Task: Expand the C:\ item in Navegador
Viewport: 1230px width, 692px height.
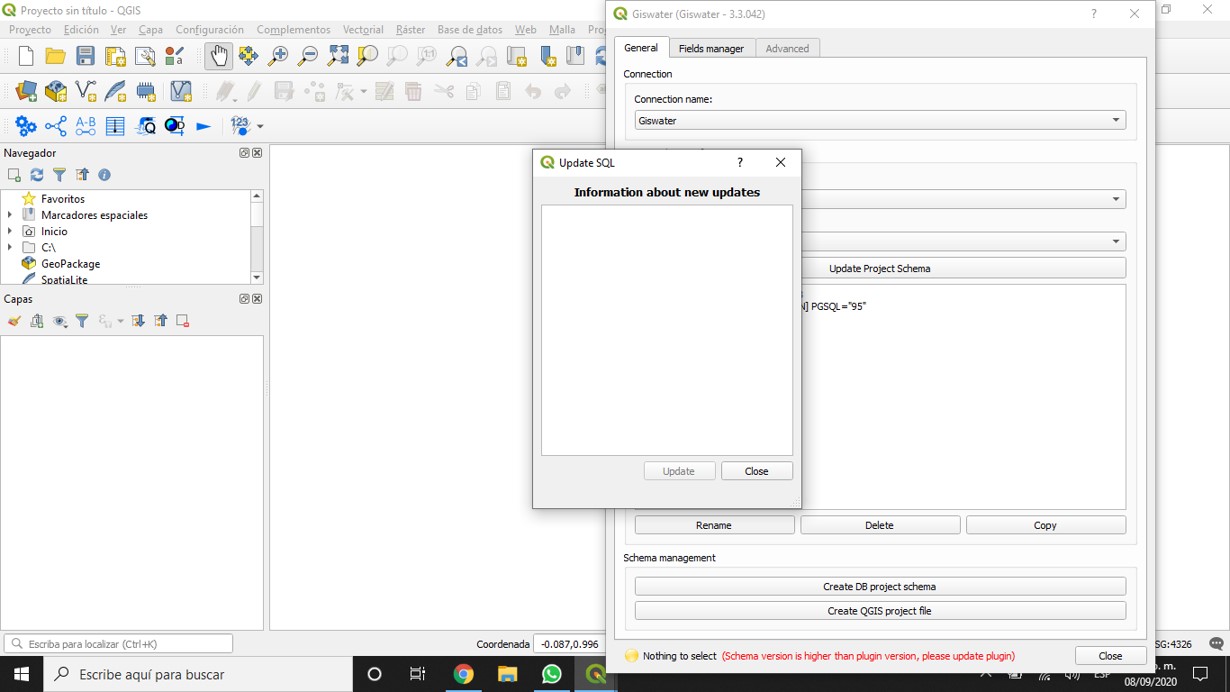Action: pos(9,247)
